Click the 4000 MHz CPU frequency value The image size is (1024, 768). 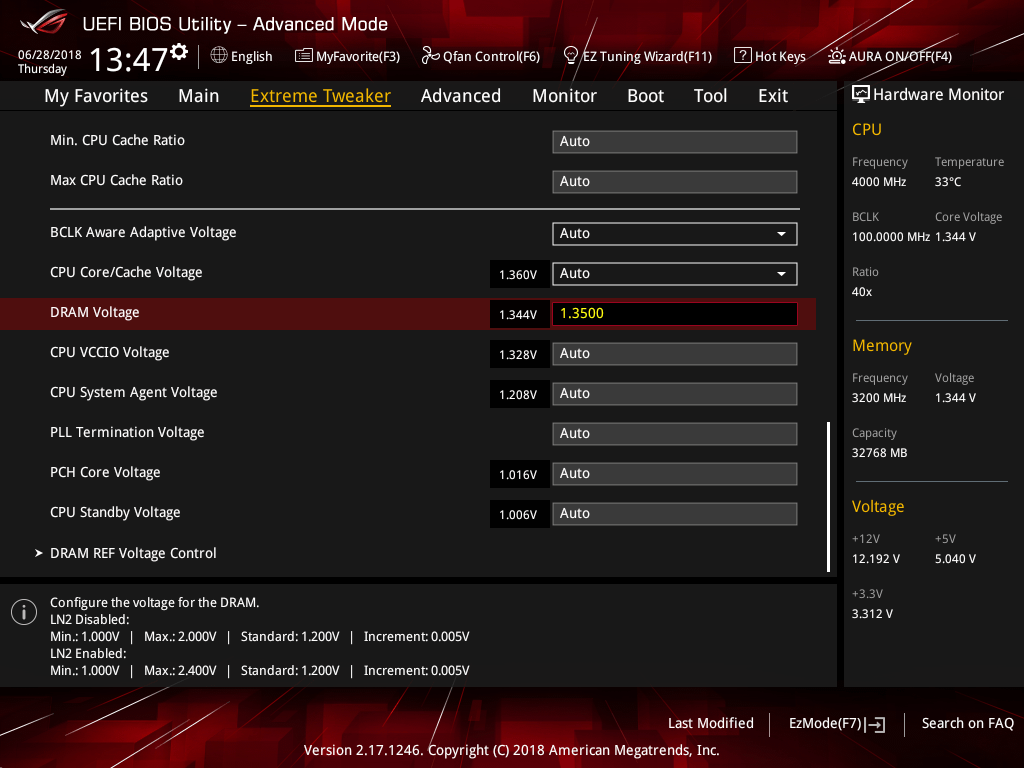(879, 182)
